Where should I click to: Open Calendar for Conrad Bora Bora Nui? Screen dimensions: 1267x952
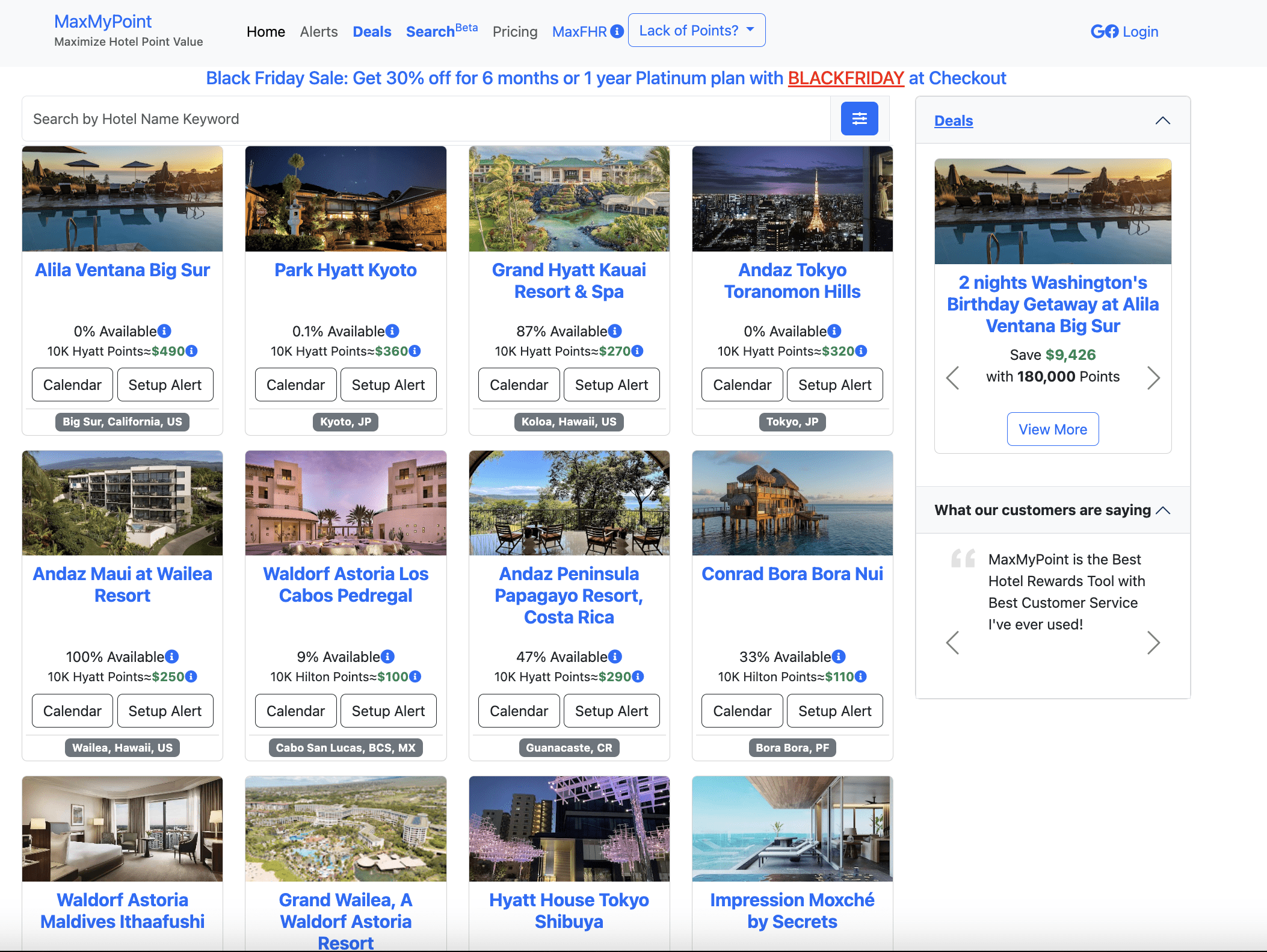pyautogui.click(x=742, y=711)
